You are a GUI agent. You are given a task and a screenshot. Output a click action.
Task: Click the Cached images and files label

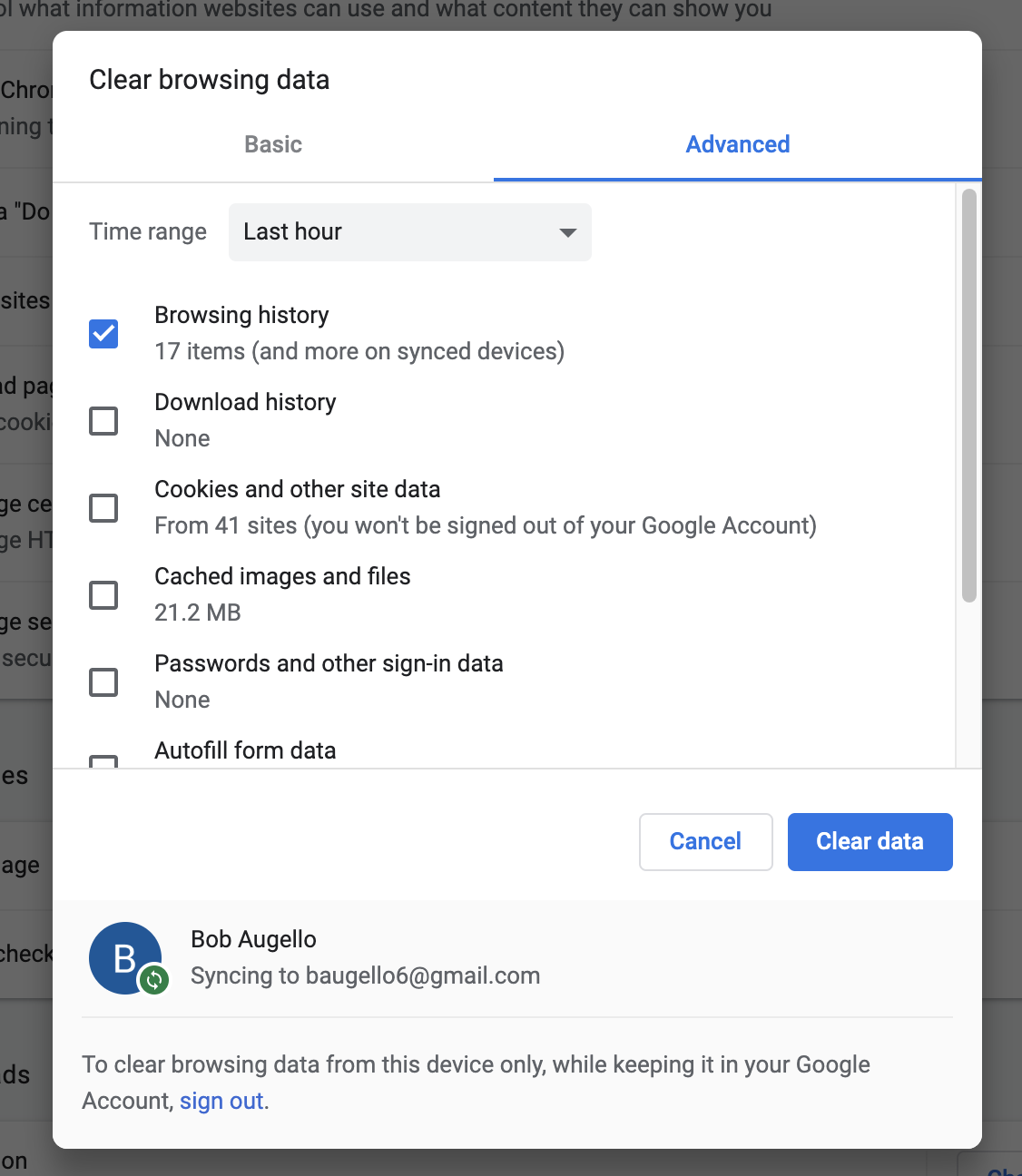pyautogui.click(x=282, y=576)
